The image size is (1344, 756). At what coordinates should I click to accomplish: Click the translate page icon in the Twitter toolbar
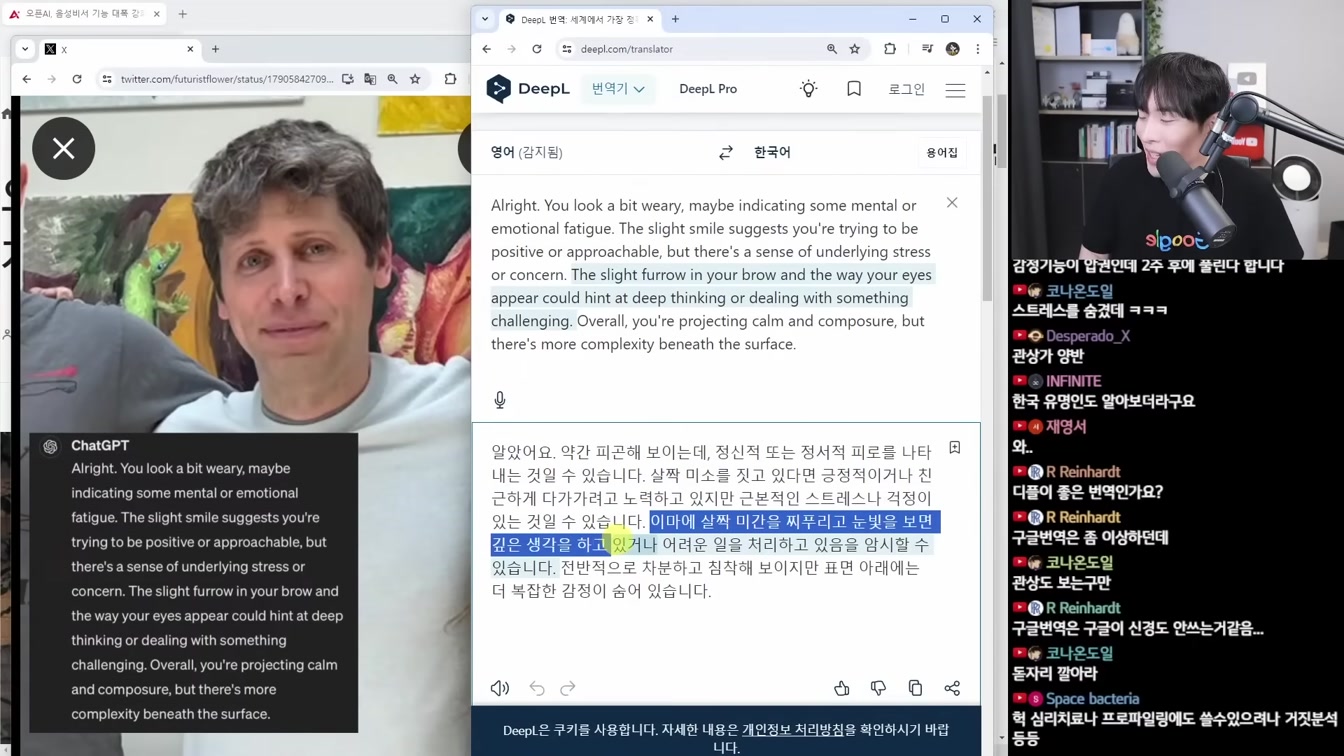(370, 79)
